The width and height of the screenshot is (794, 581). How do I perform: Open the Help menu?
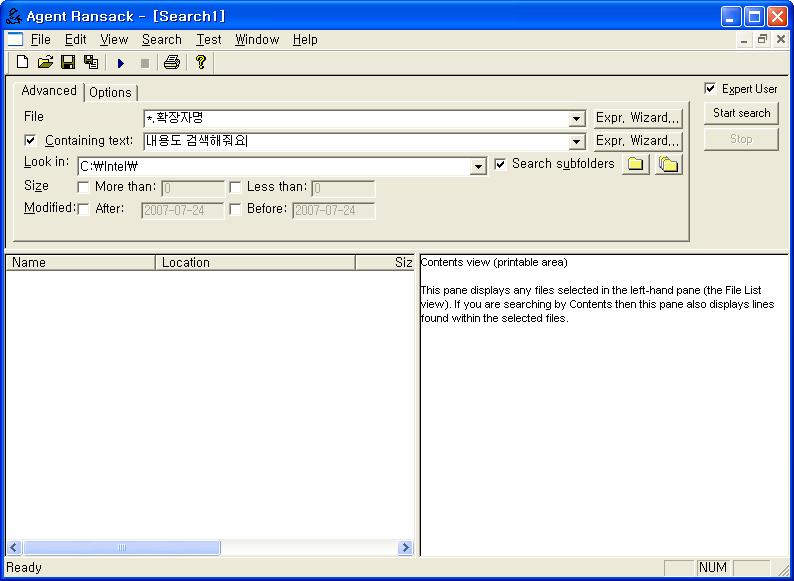coord(305,40)
